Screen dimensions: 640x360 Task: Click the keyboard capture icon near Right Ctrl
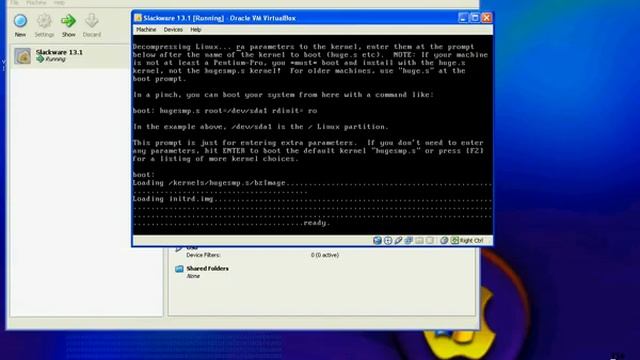455,240
